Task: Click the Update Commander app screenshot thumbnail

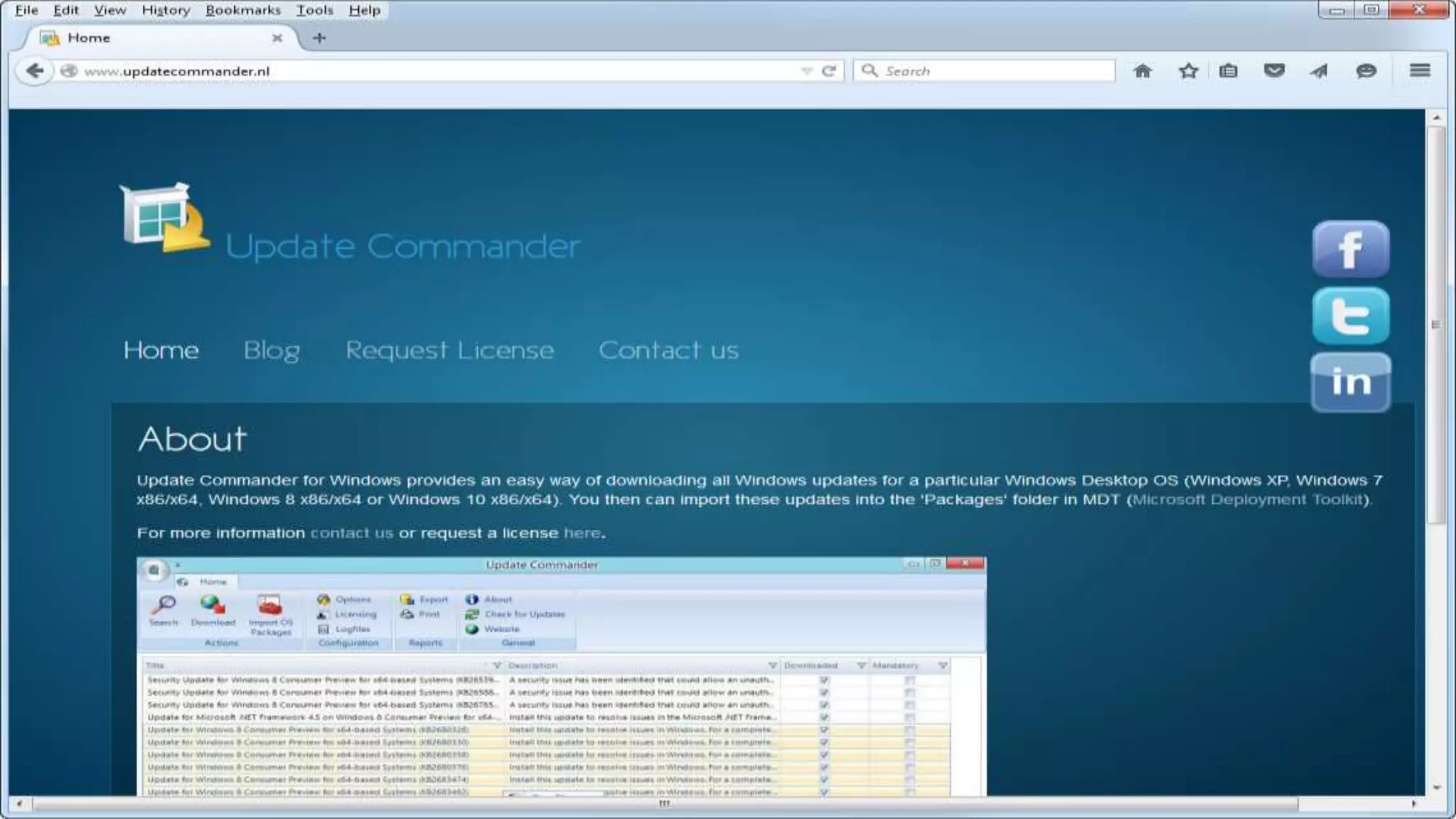Action: [x=561, y=676]
